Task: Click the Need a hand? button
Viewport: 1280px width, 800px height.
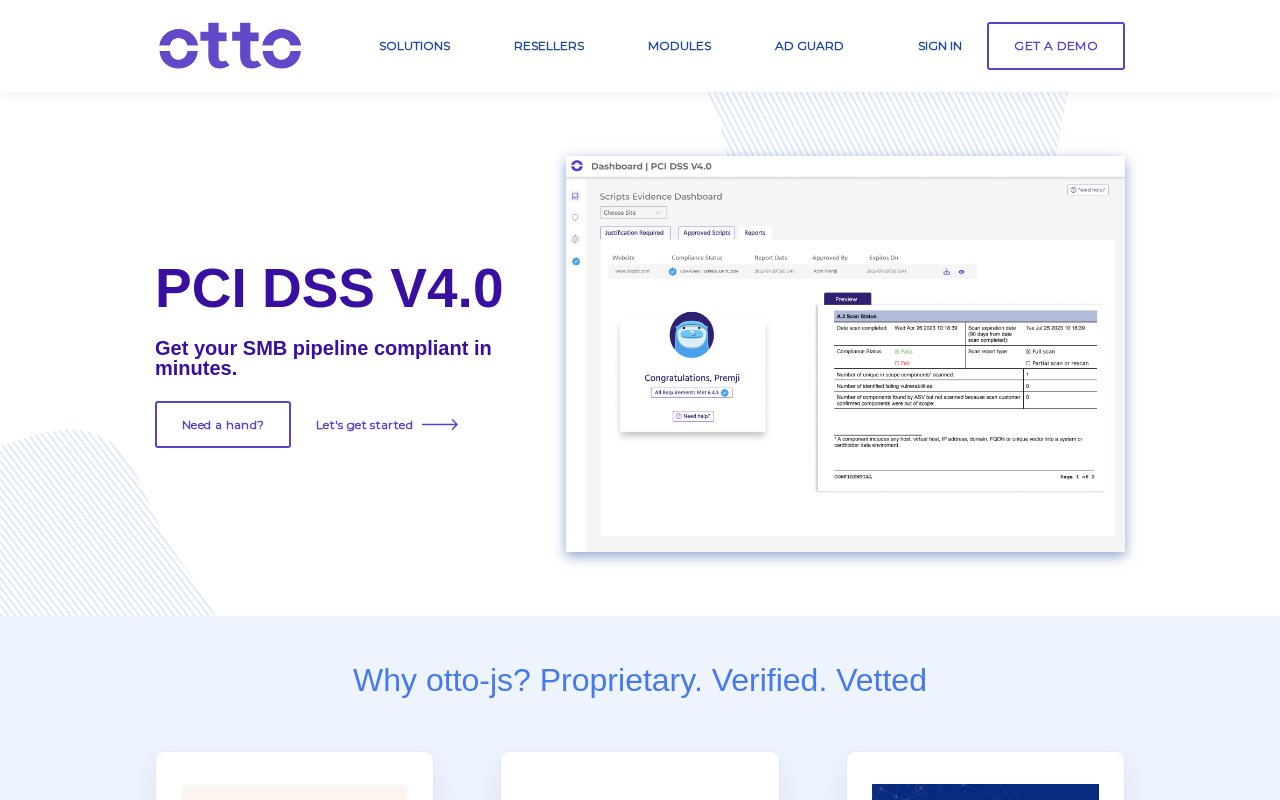Action: pos(223,425)
